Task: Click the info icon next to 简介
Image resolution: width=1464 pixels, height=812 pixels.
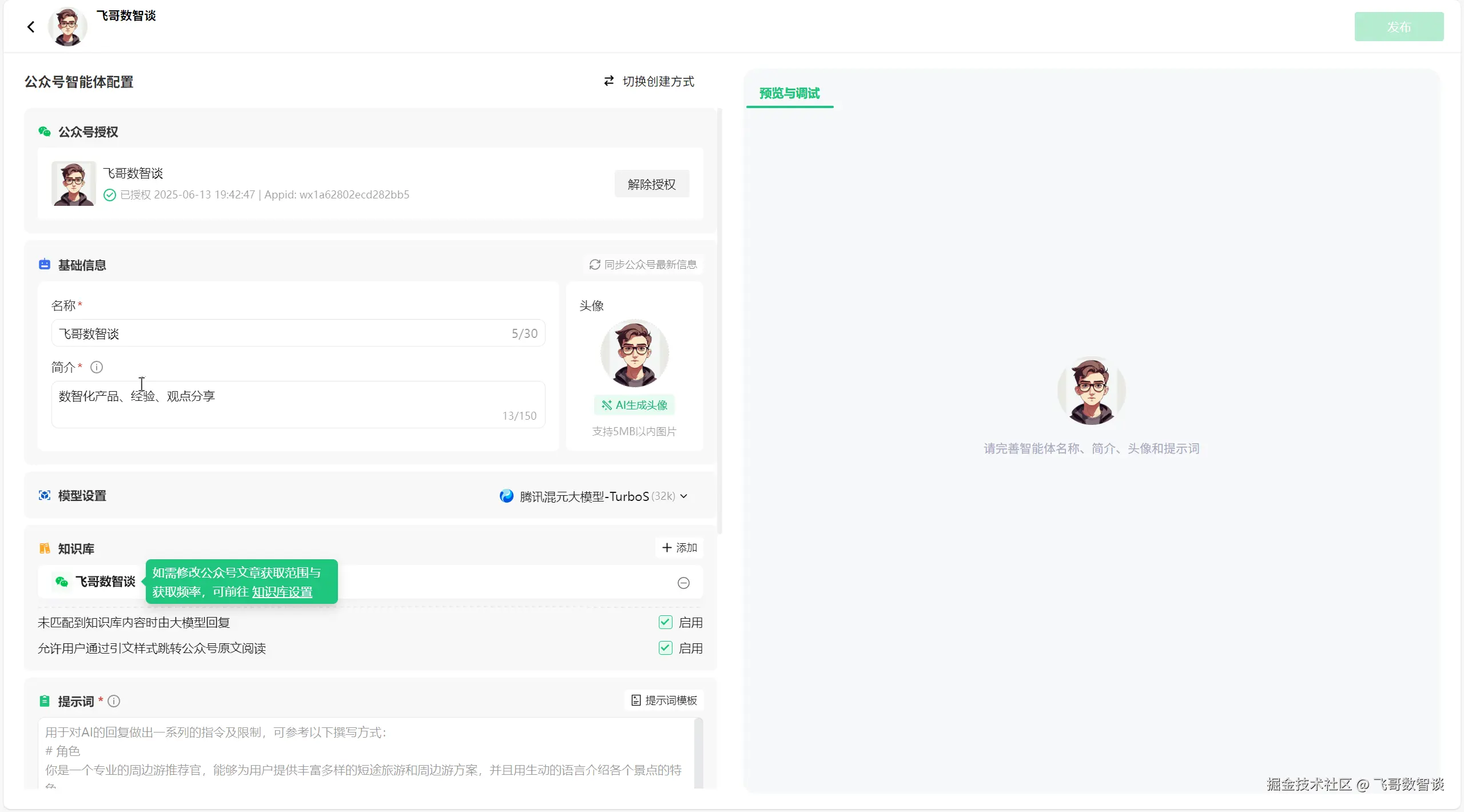Action: click(x=97, y=367)
